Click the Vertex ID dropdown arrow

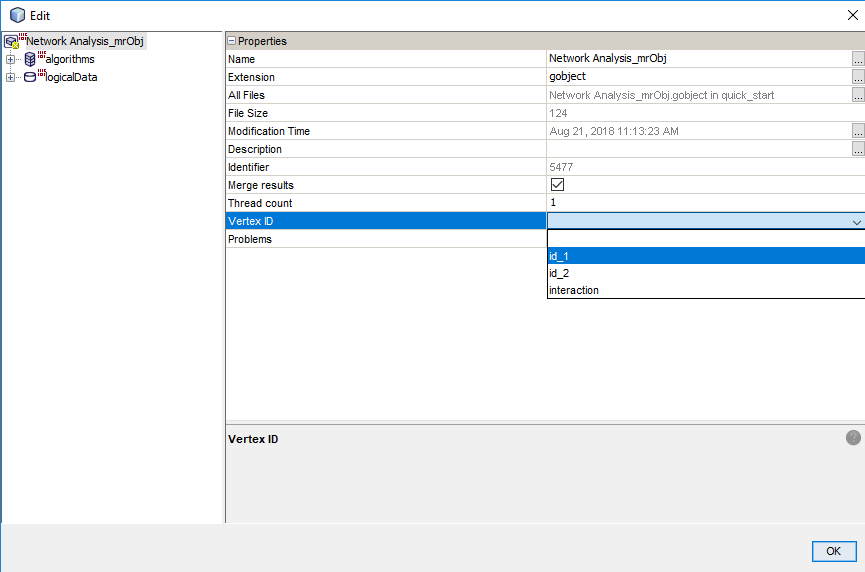pos(856,222)
